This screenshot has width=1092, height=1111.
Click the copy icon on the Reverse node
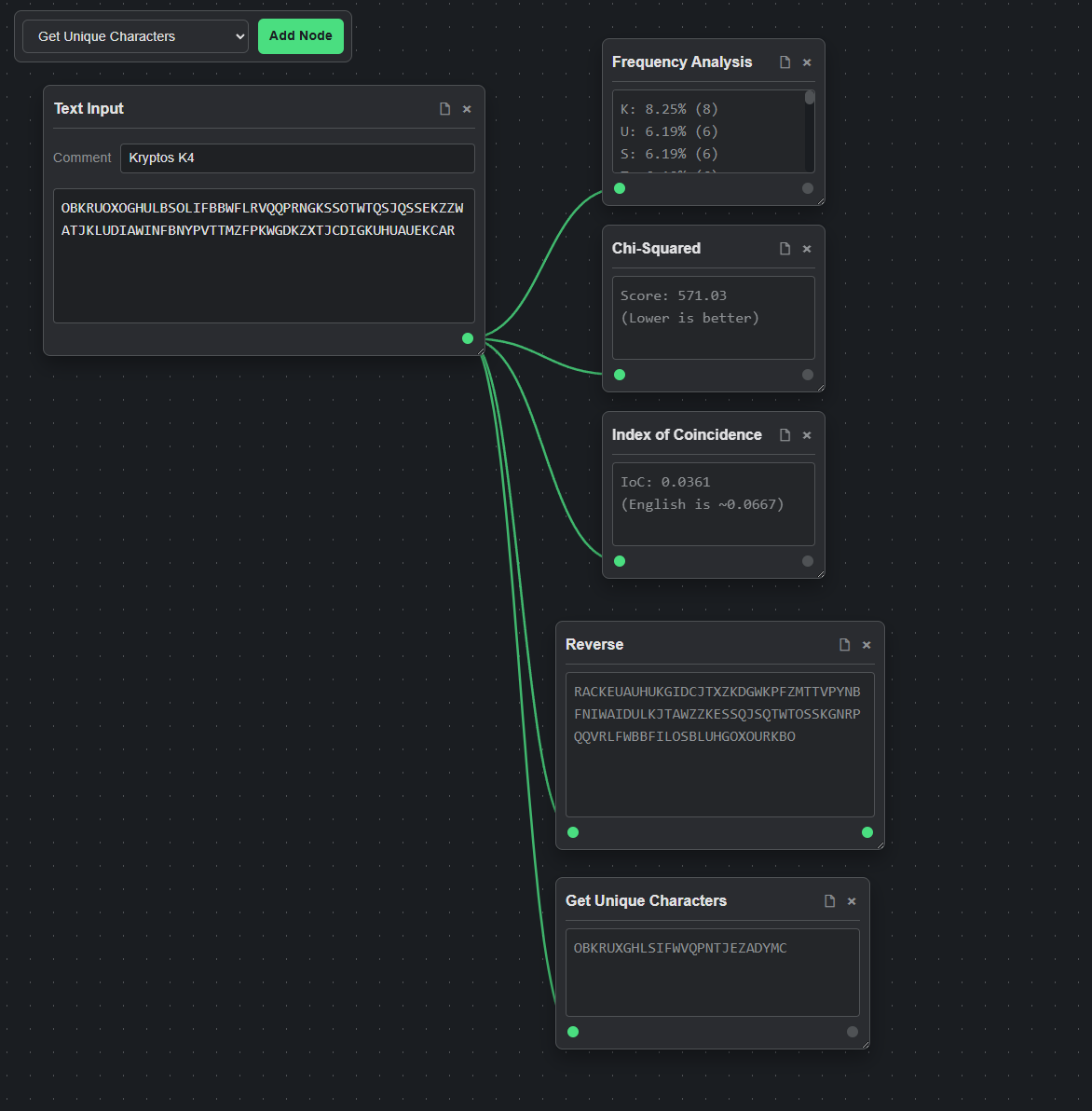843,644
